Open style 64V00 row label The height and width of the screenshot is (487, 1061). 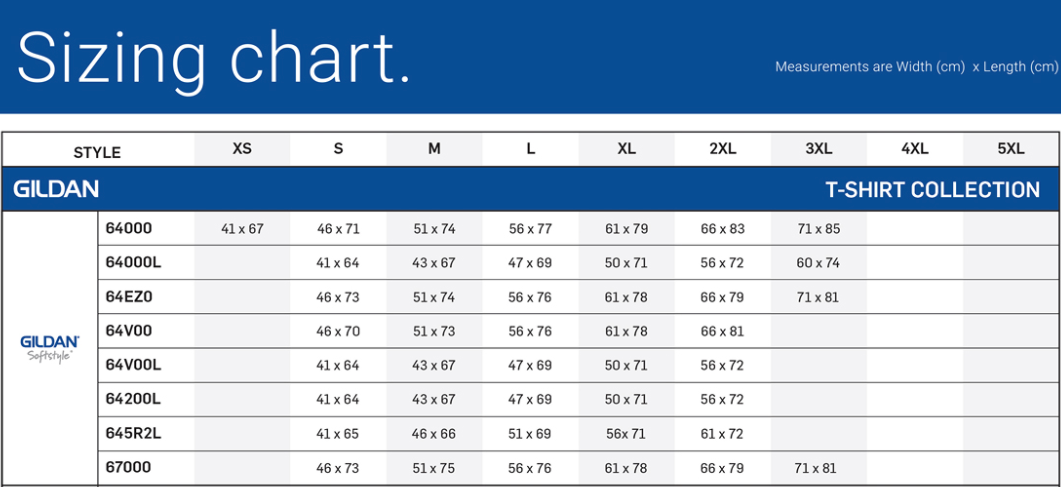point(129,330)
